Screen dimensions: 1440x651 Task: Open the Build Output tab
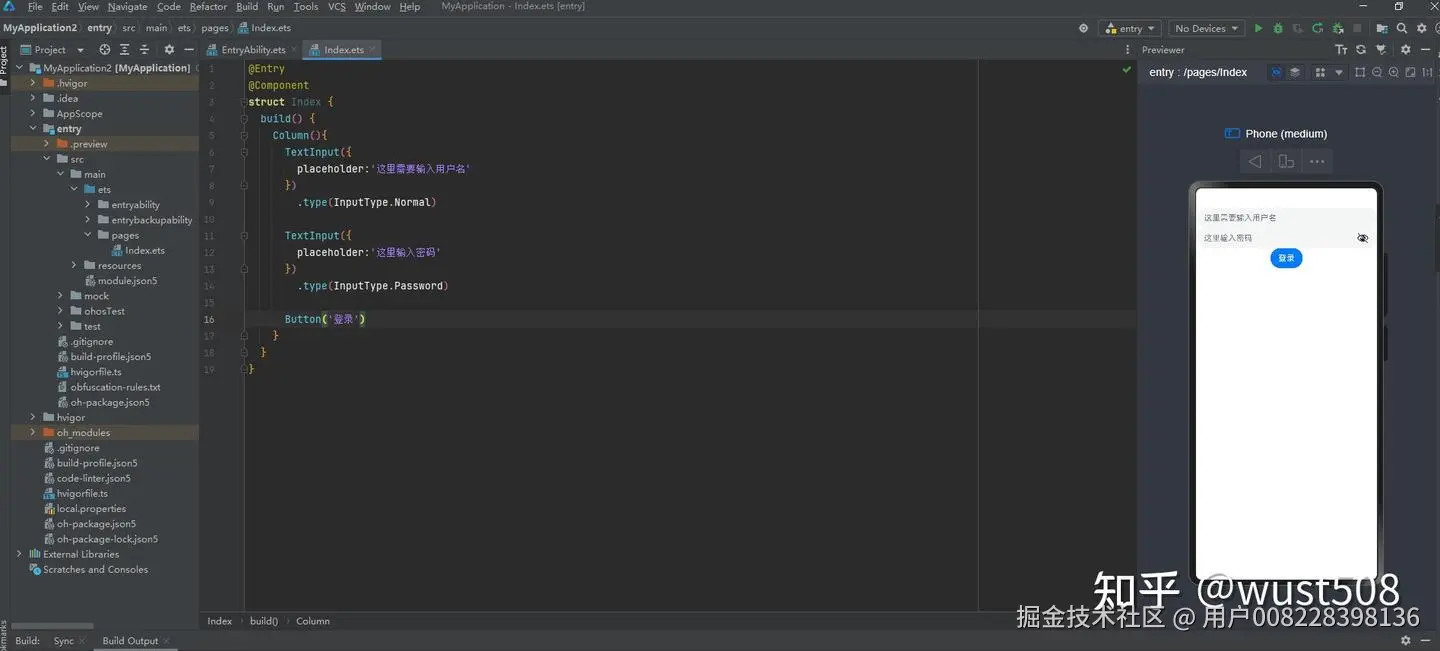coord(130,641)
